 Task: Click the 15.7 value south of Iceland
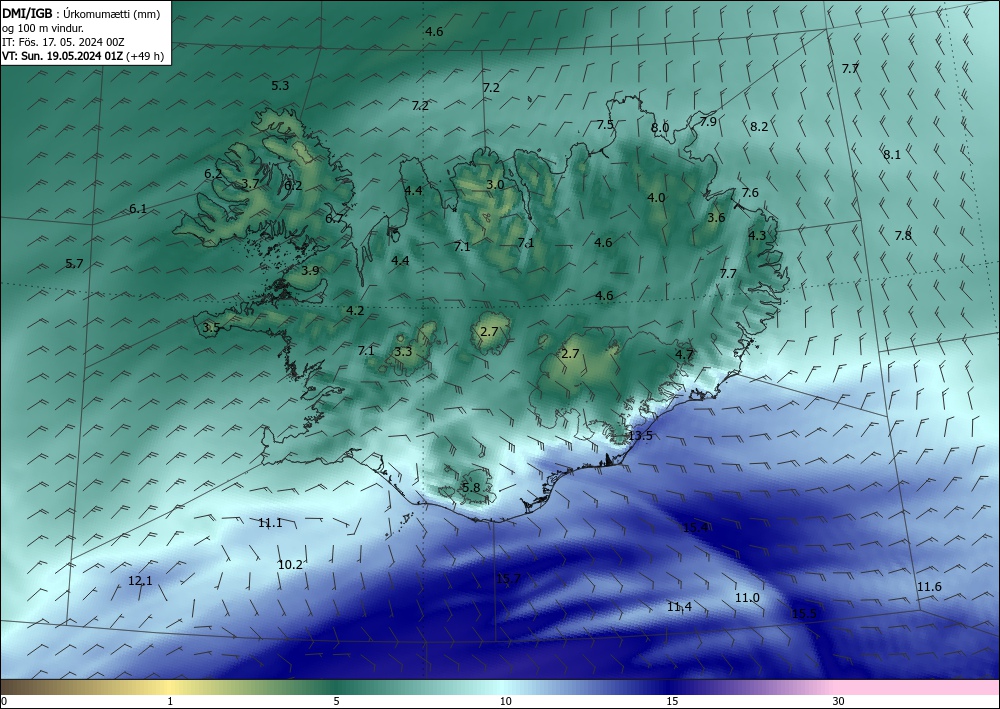tap(509, 578)
